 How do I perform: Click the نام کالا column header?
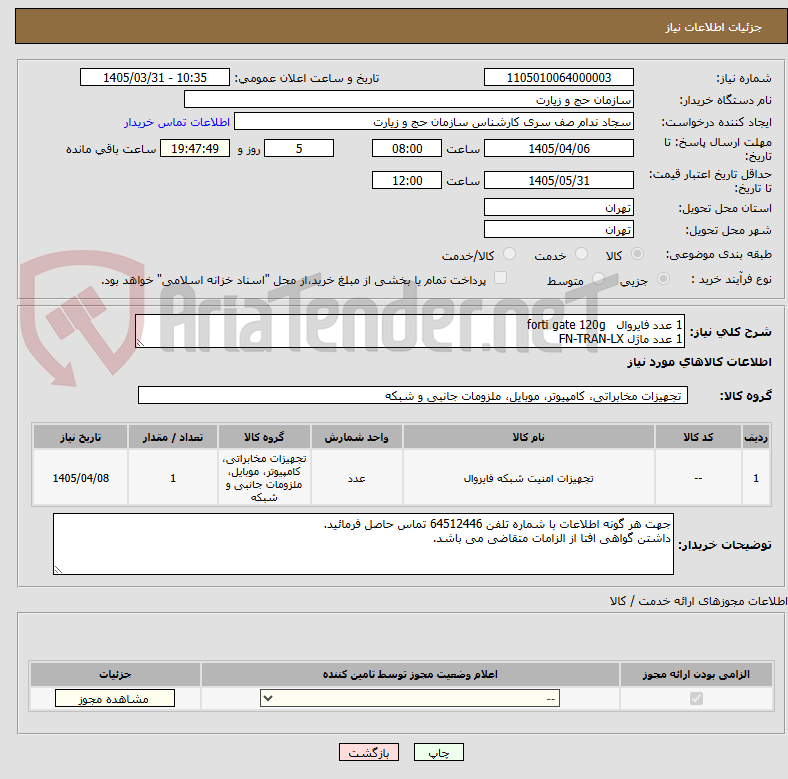coord(528,437)
